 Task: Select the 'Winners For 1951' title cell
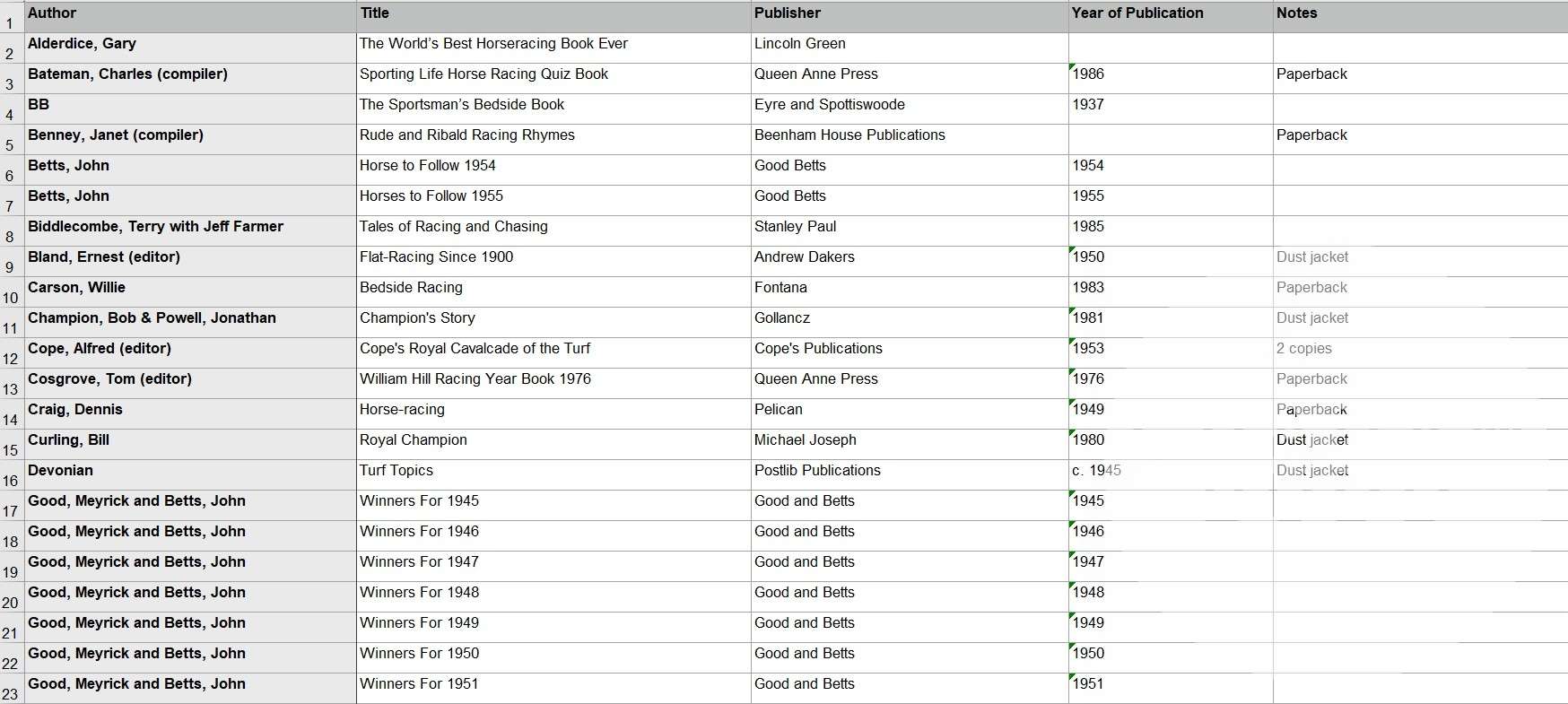click(553, 689)
